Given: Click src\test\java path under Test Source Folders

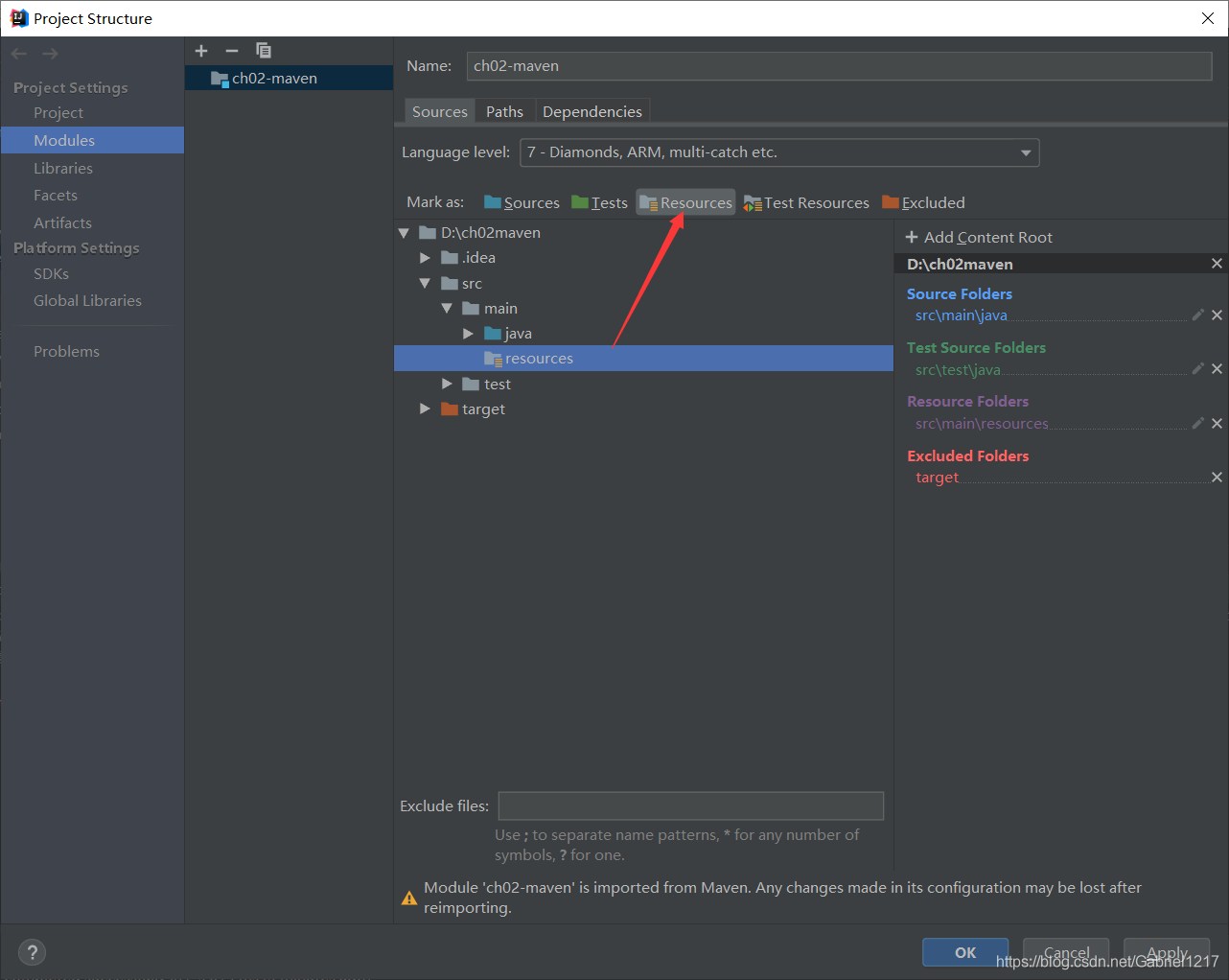Looking at the screenshot, I should coord(958,369).
